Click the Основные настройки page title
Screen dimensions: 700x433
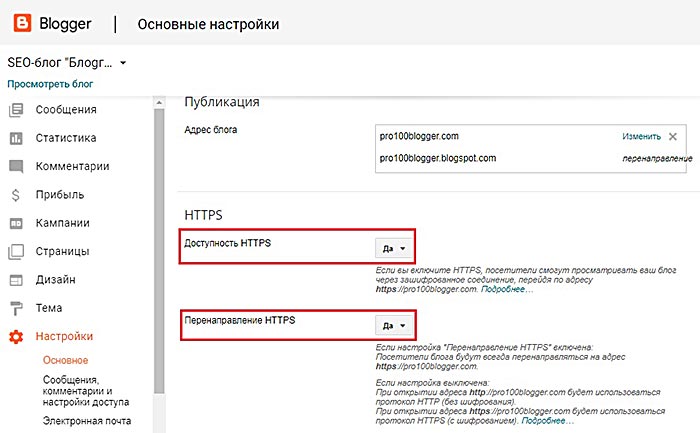(x=208, y=24)
